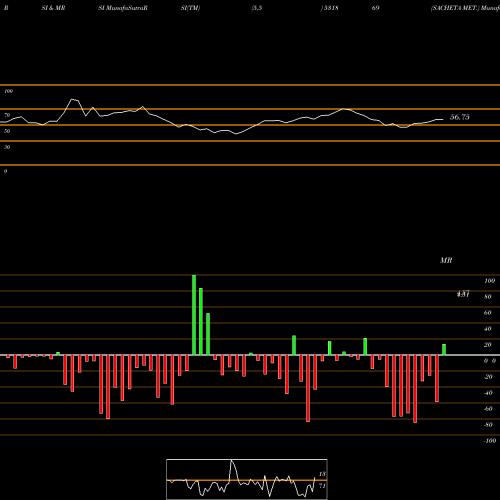The width and height of the screenshot is (500, 500).
Task: Click the 'SI & MR' header text
Action: [x=53, y=8]
